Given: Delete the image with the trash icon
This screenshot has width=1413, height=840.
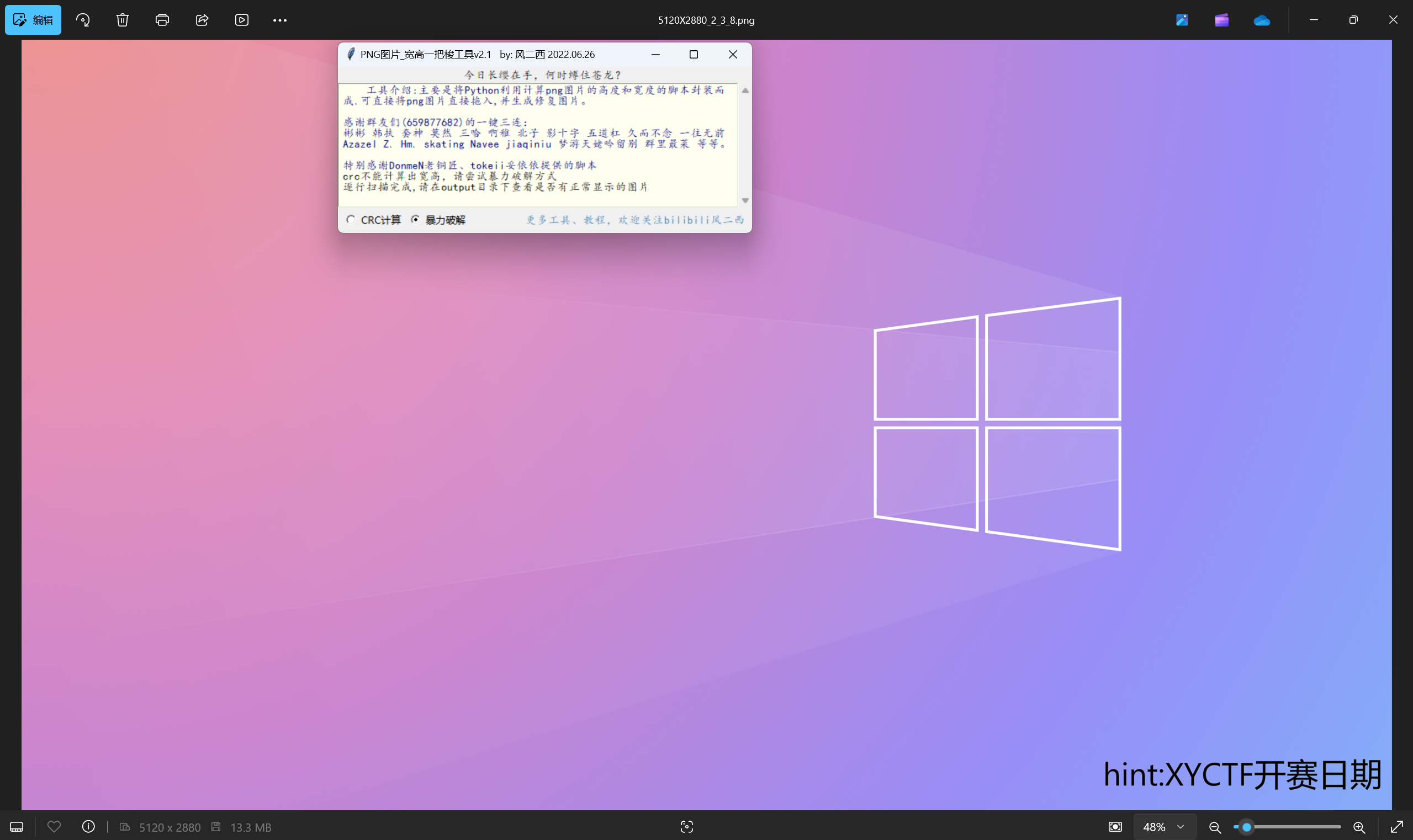Looking at the screenshot, I should pyautogui.click(x=123, y=20).
